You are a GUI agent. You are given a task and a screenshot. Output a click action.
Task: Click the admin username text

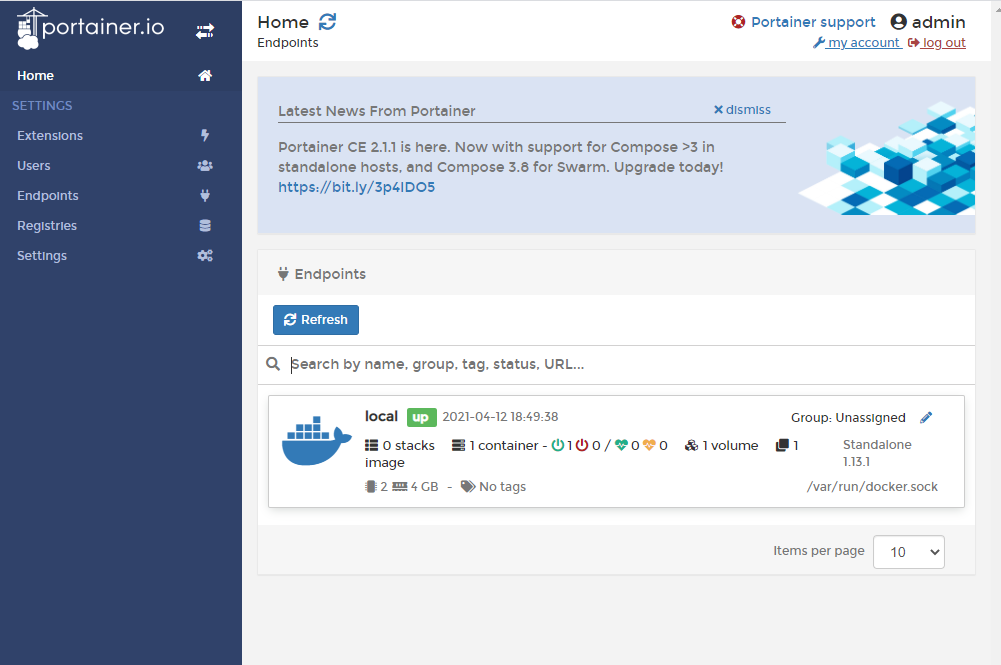point(938,22)
